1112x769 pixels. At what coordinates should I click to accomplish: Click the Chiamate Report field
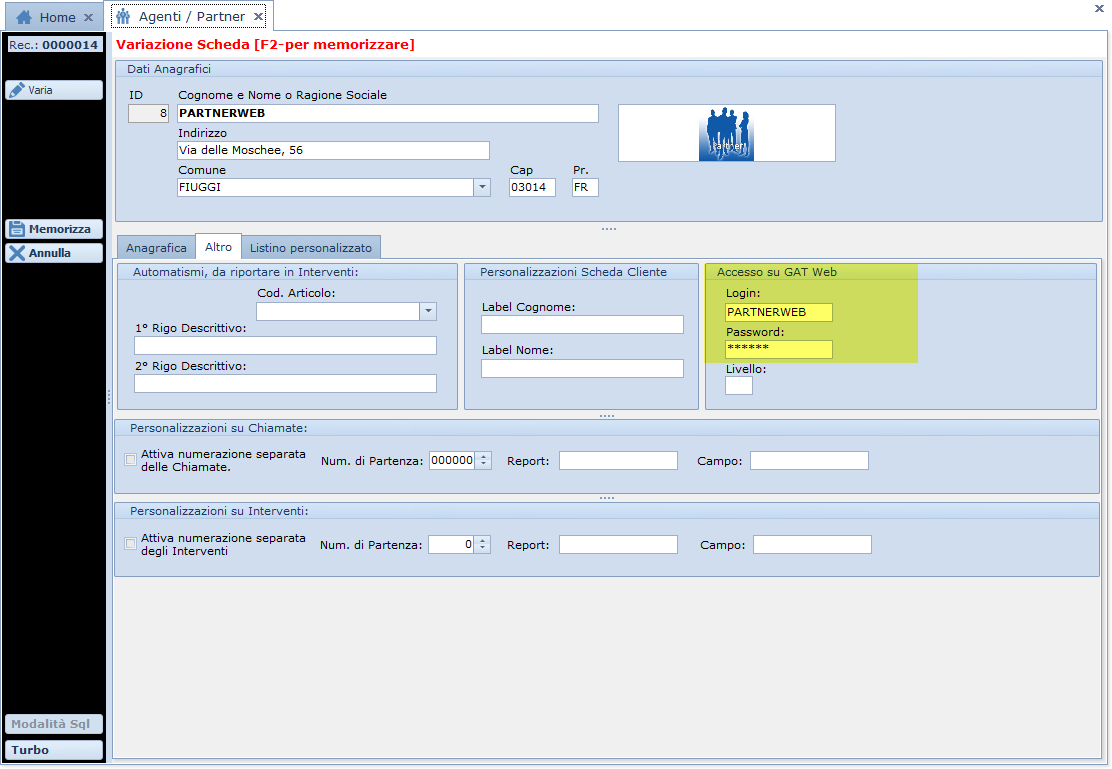coord(618,460)
